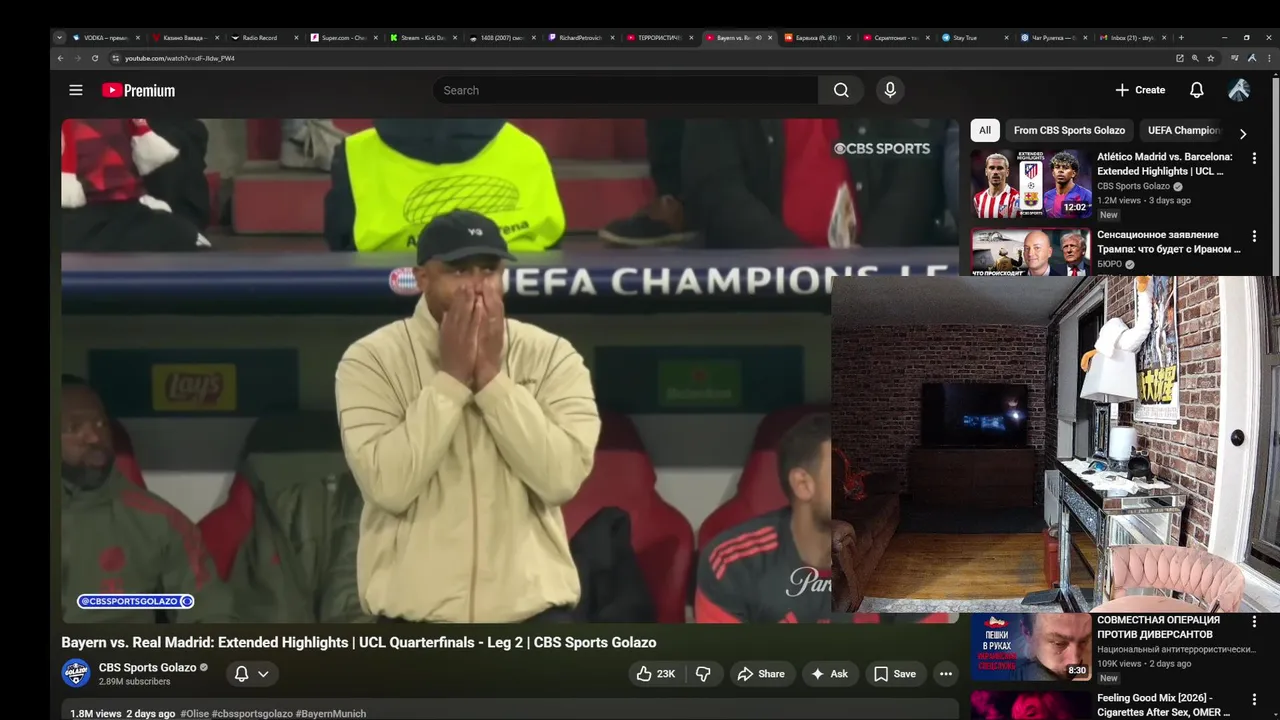Screen dimensions: 1280x720
Task: View site information icon in address bar
Action: (115, 58)
